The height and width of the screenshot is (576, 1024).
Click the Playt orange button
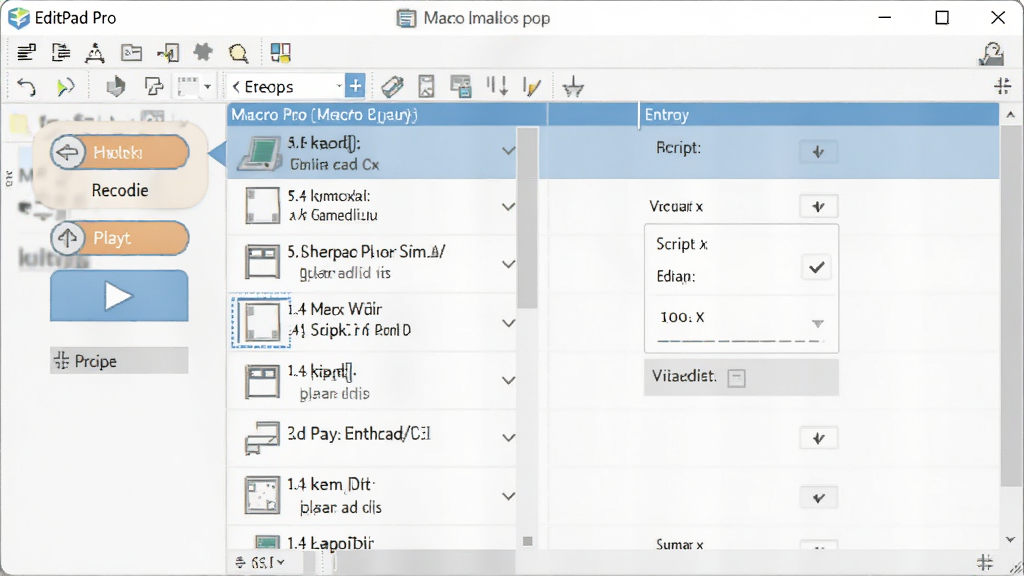coord(120,238)
